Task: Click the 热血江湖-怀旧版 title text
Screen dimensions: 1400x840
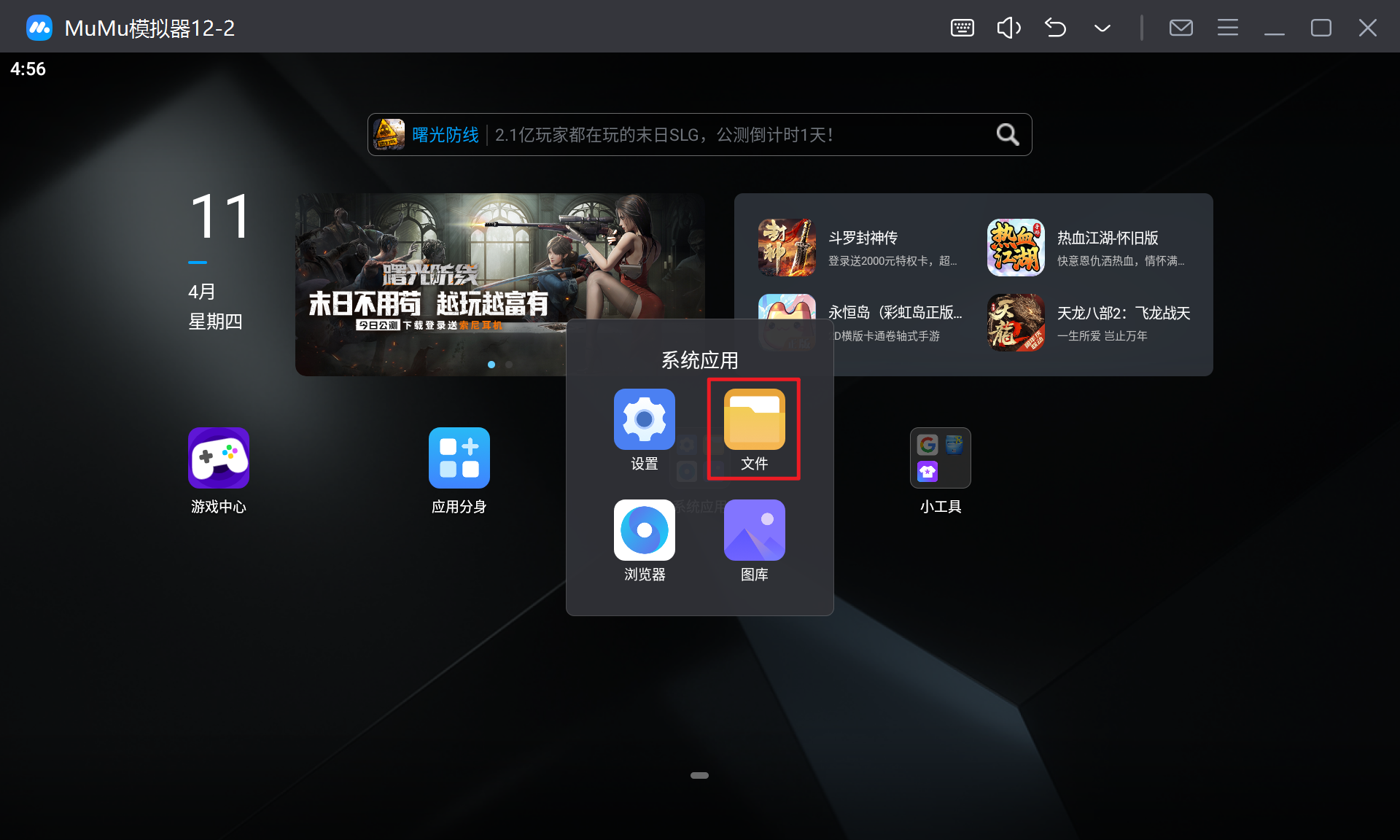Action: [x=1108, y=238]
